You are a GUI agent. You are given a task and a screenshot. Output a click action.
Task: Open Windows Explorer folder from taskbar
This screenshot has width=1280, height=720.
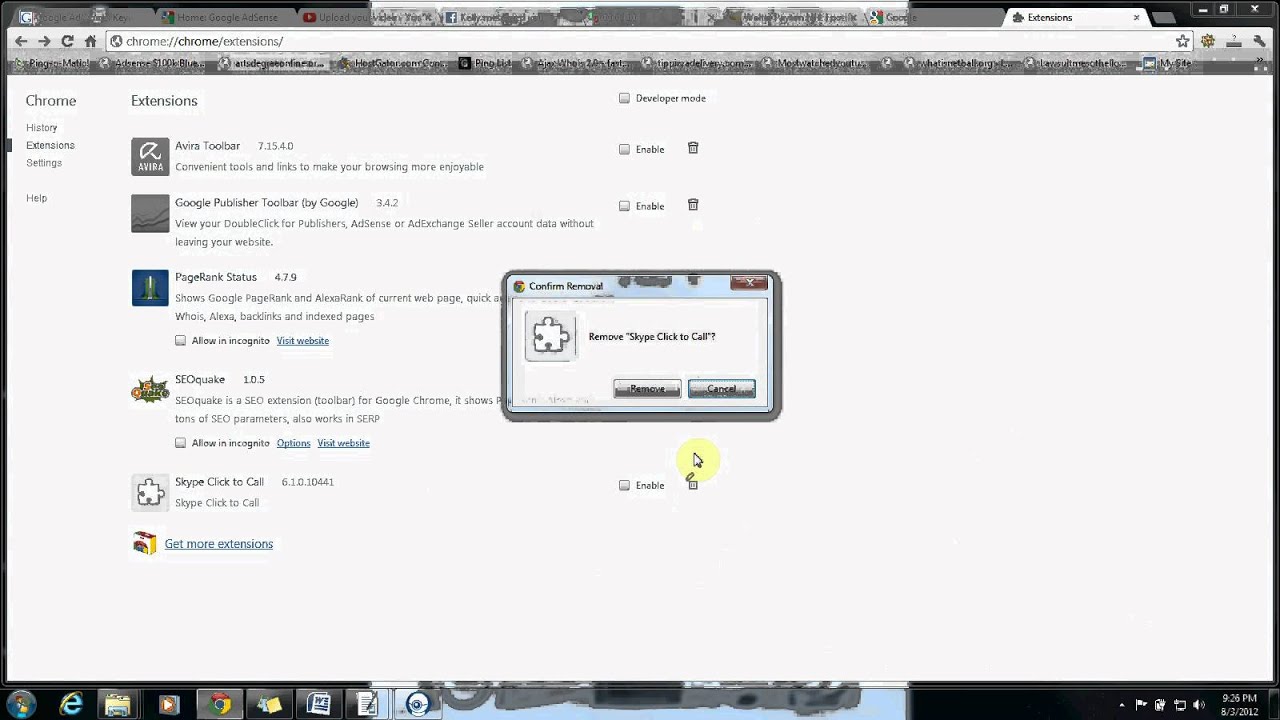[118, 704]
